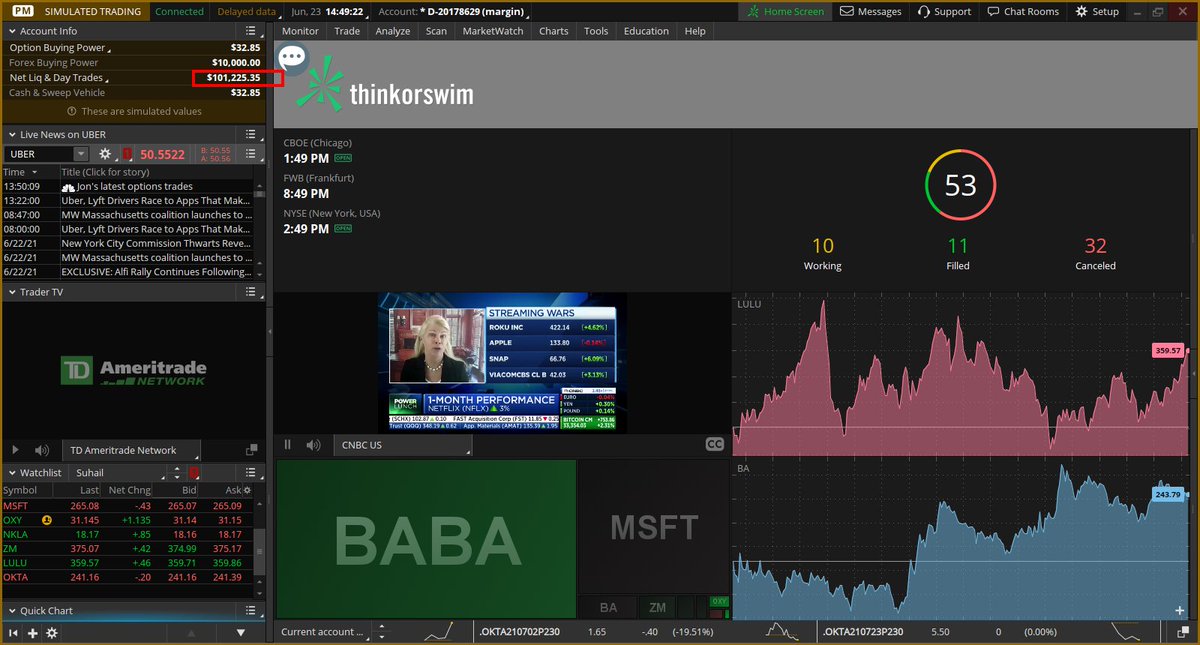The image size is (1200, 645).
Task: Open the Trade tab
Action: click(x=347, y=31)
